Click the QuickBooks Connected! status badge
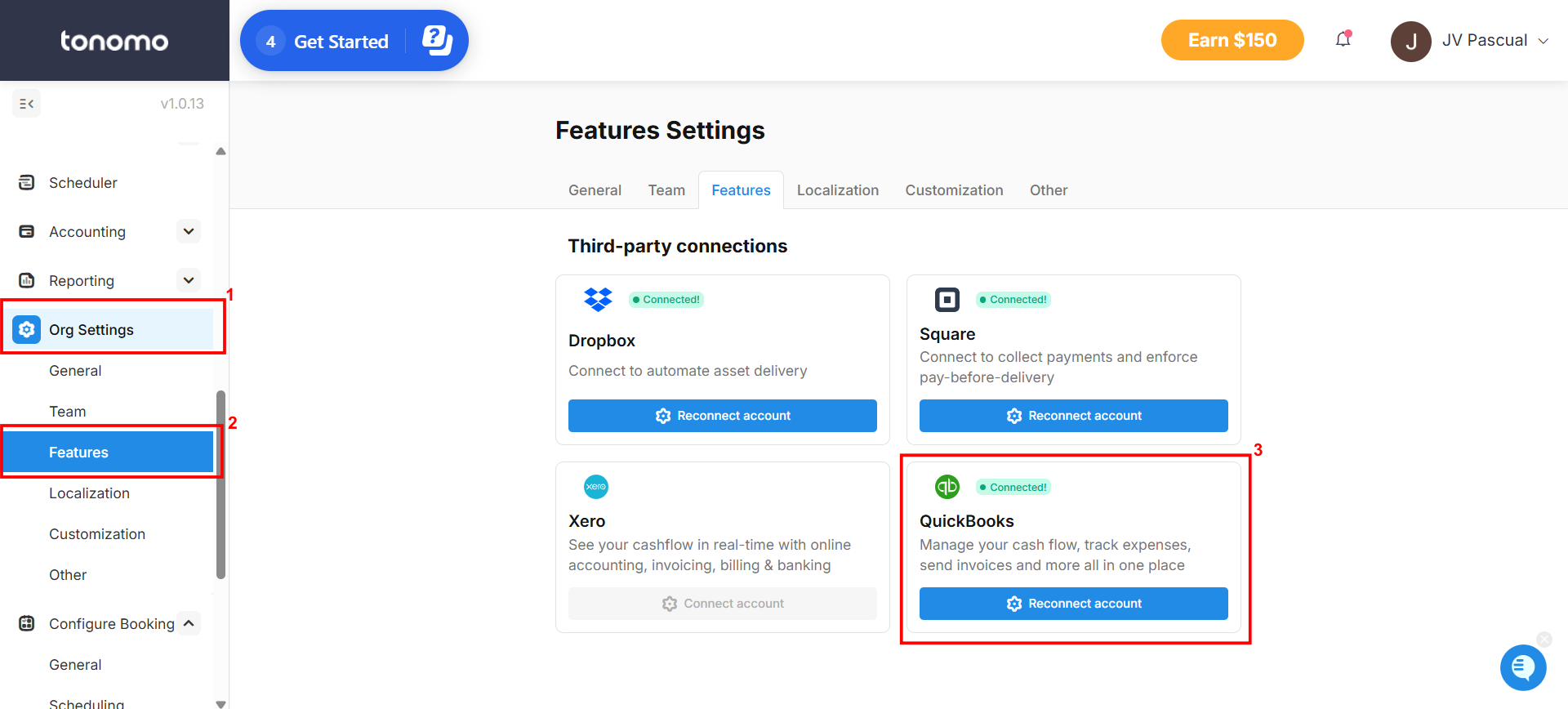This screenshot has height=709, width=1568. (x=1013, y=487)
